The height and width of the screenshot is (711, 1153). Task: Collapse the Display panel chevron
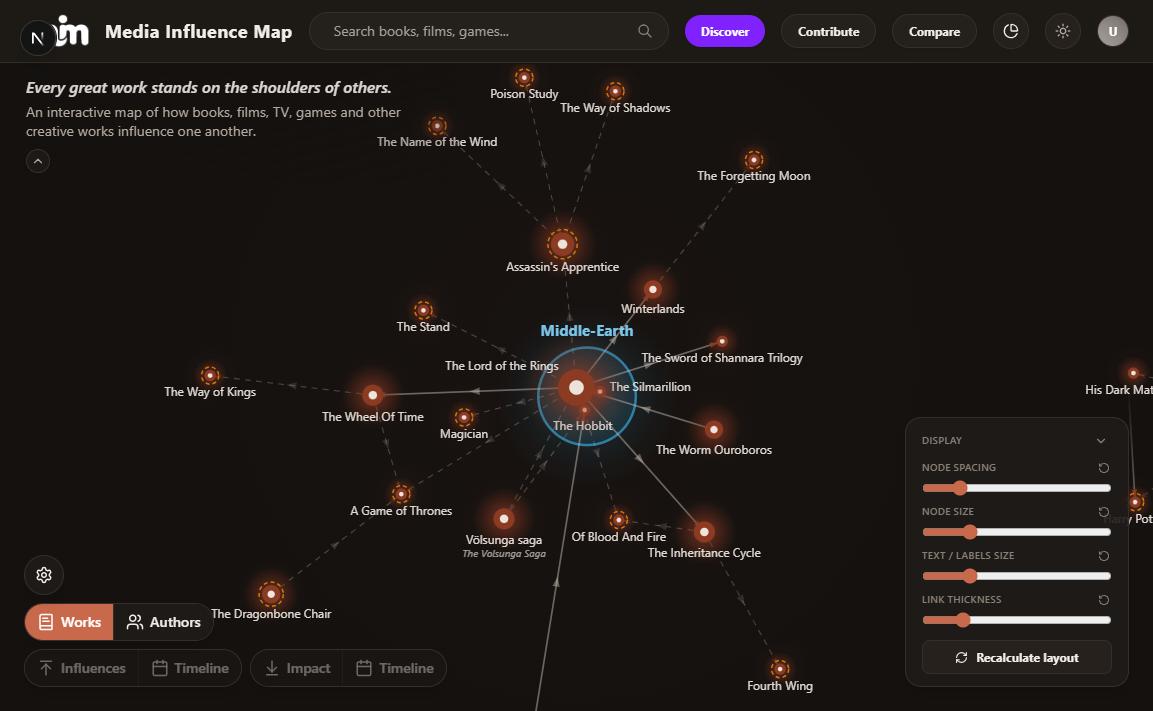tap(1101, 440)
